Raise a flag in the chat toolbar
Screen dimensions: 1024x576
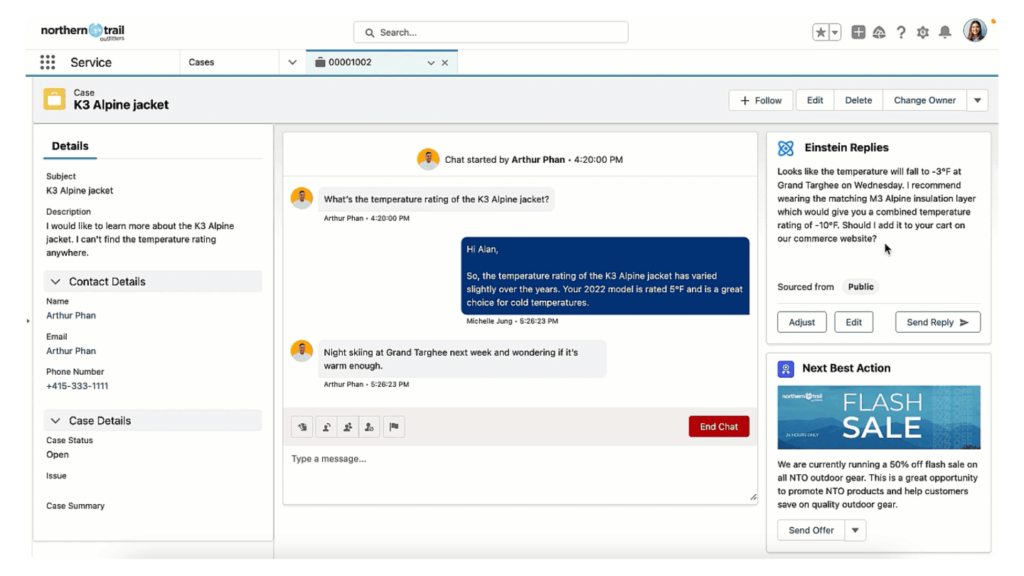394,426
